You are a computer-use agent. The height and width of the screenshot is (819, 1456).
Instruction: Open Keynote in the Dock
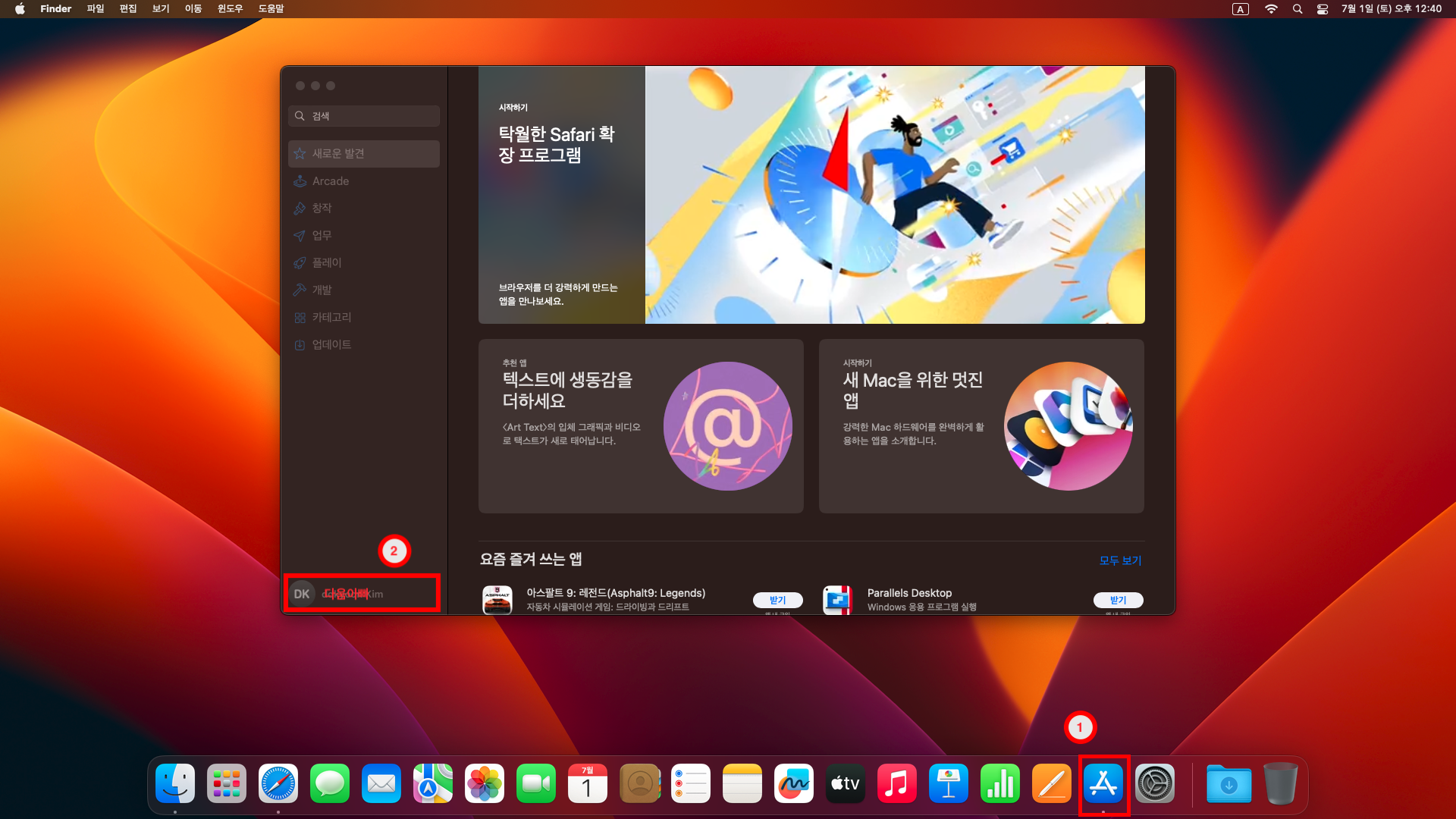point(949,783)
